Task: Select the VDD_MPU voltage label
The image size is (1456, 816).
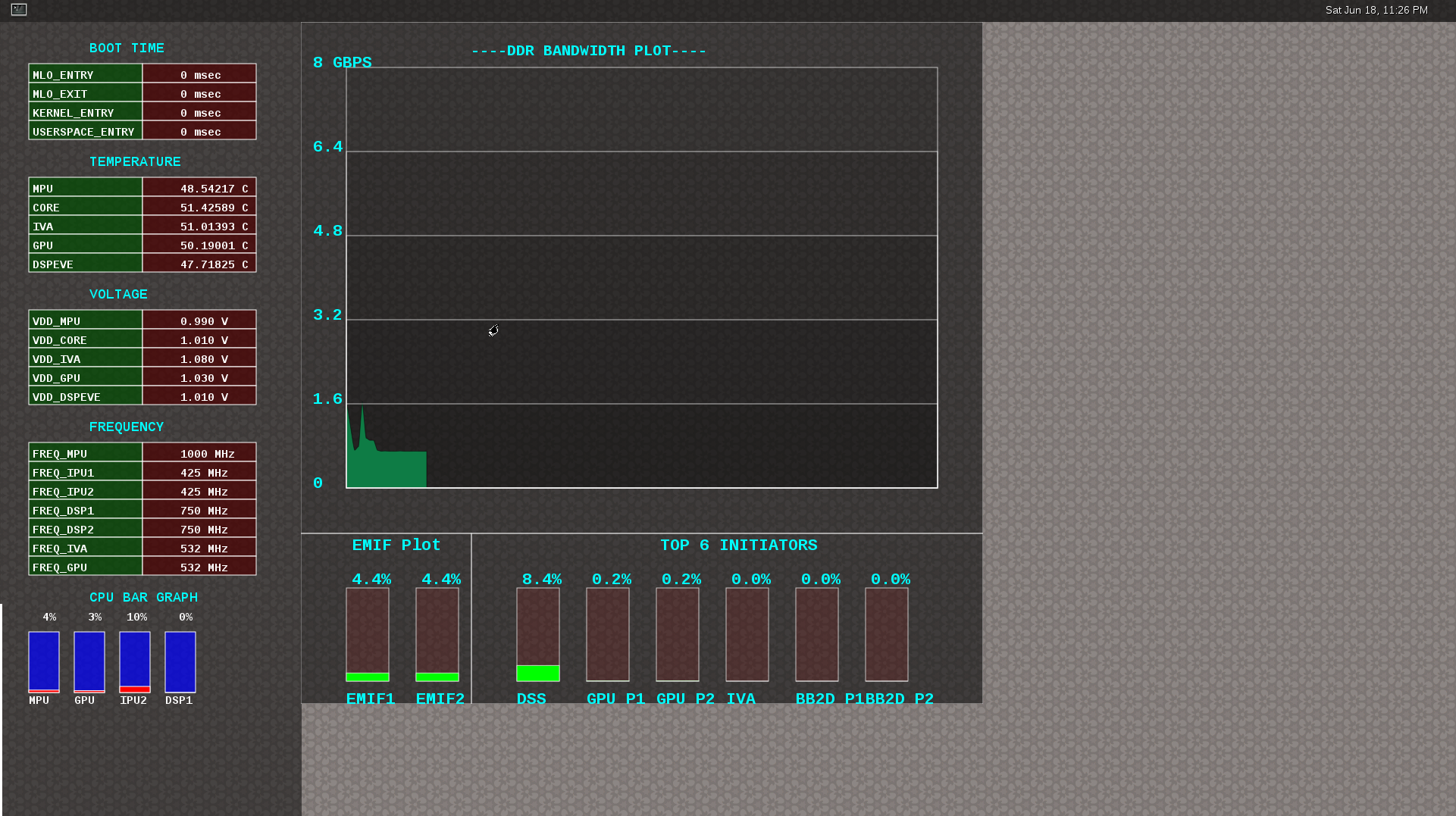Action: pos(86,320)
